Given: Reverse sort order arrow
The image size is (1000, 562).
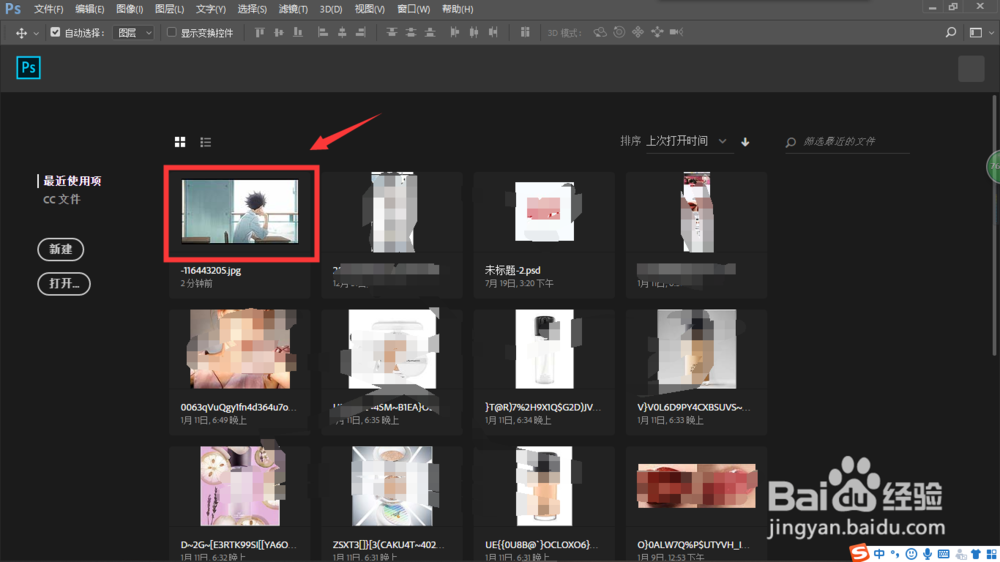Looking at the screenshot, I should 745,142.
